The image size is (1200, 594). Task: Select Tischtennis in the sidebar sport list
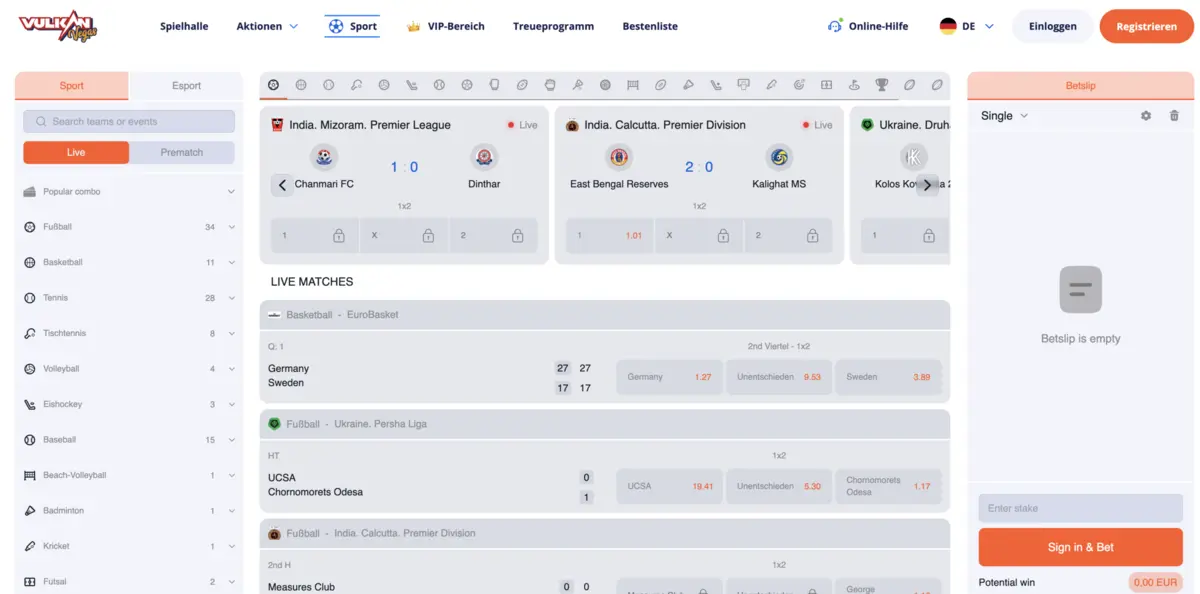64,333
